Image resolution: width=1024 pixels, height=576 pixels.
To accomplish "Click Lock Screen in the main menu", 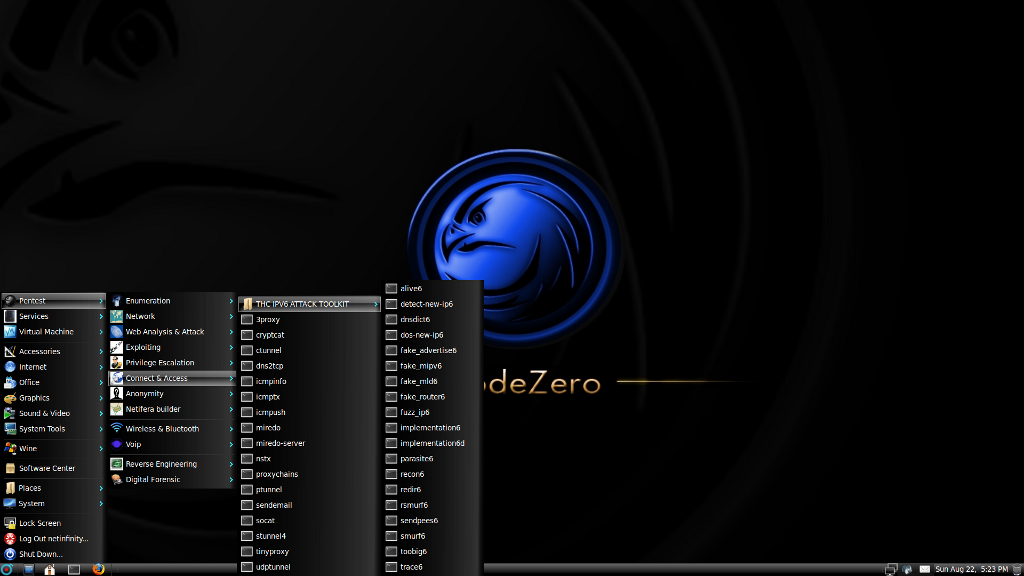I will click(40, 523).
